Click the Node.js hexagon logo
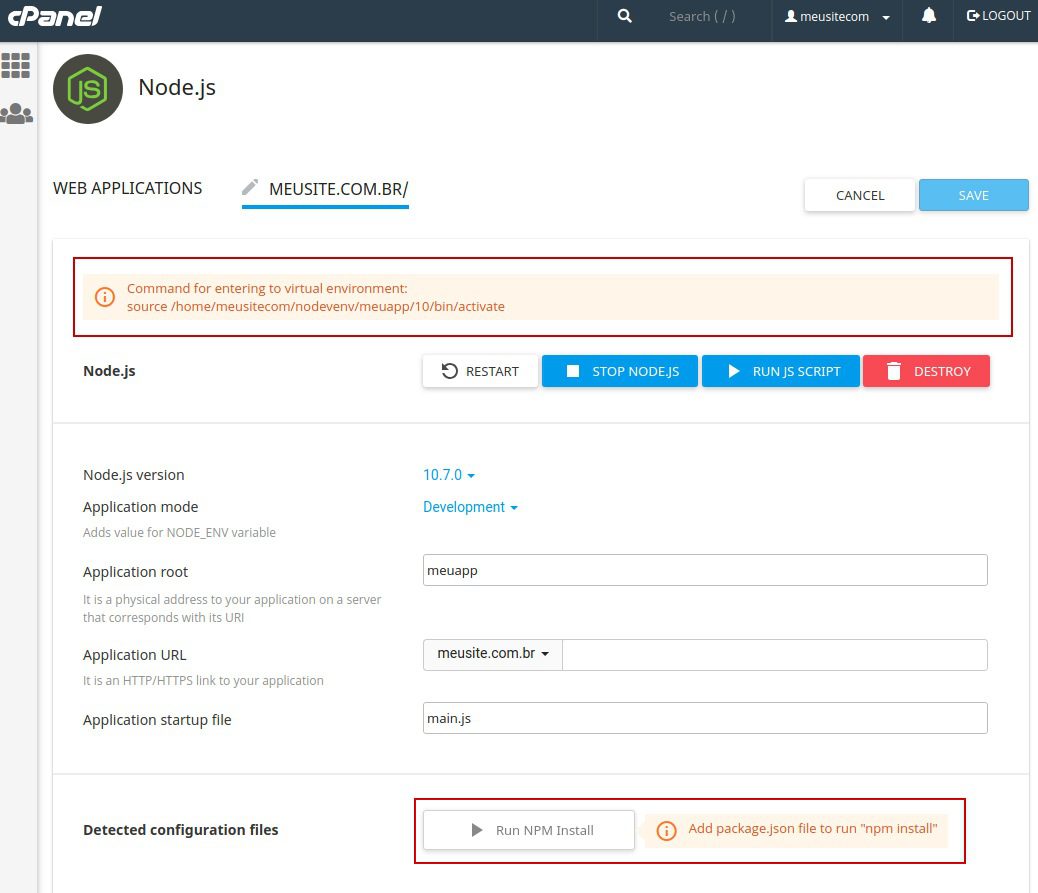Screen dimensions: 1038x893 pos(88,89)
